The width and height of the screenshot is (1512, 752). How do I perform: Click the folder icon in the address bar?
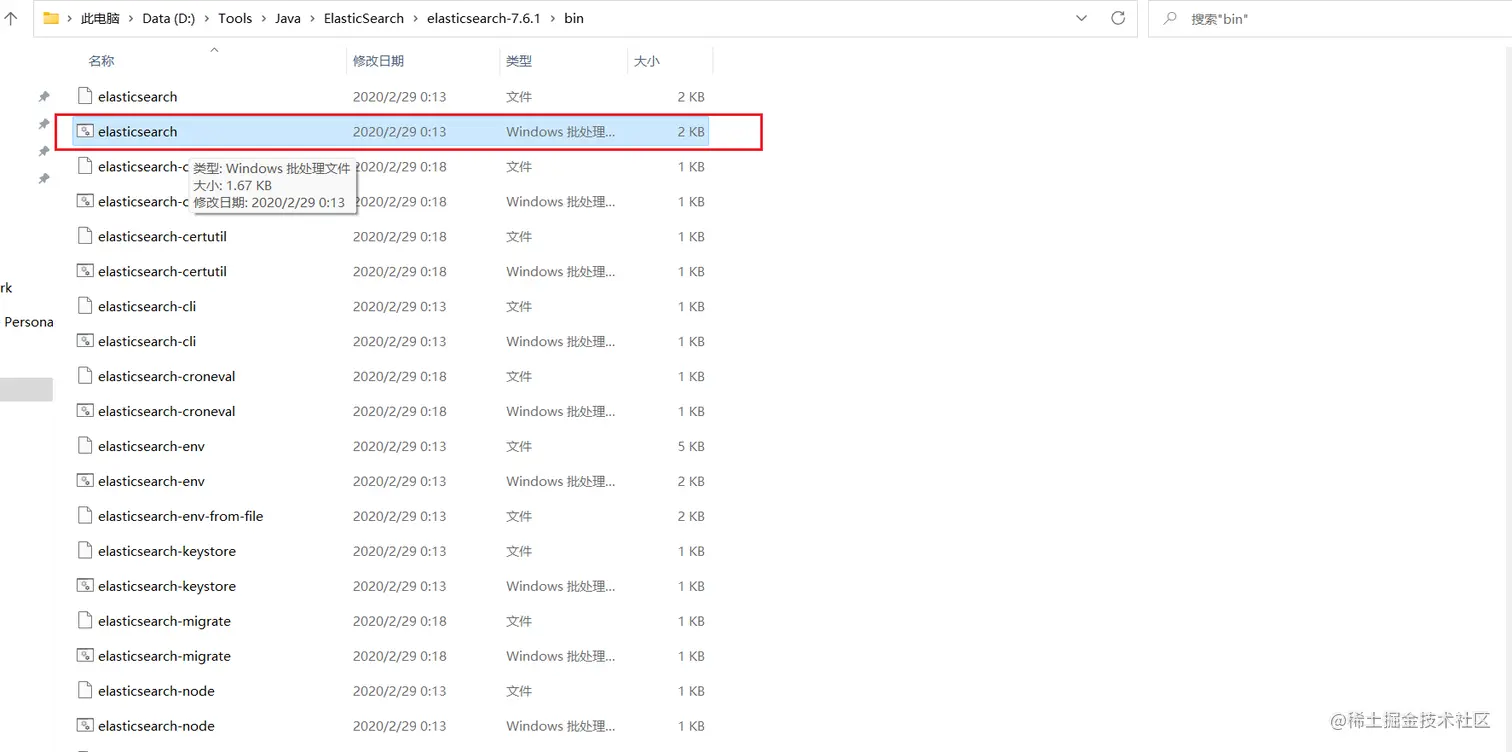coord(51,18)
